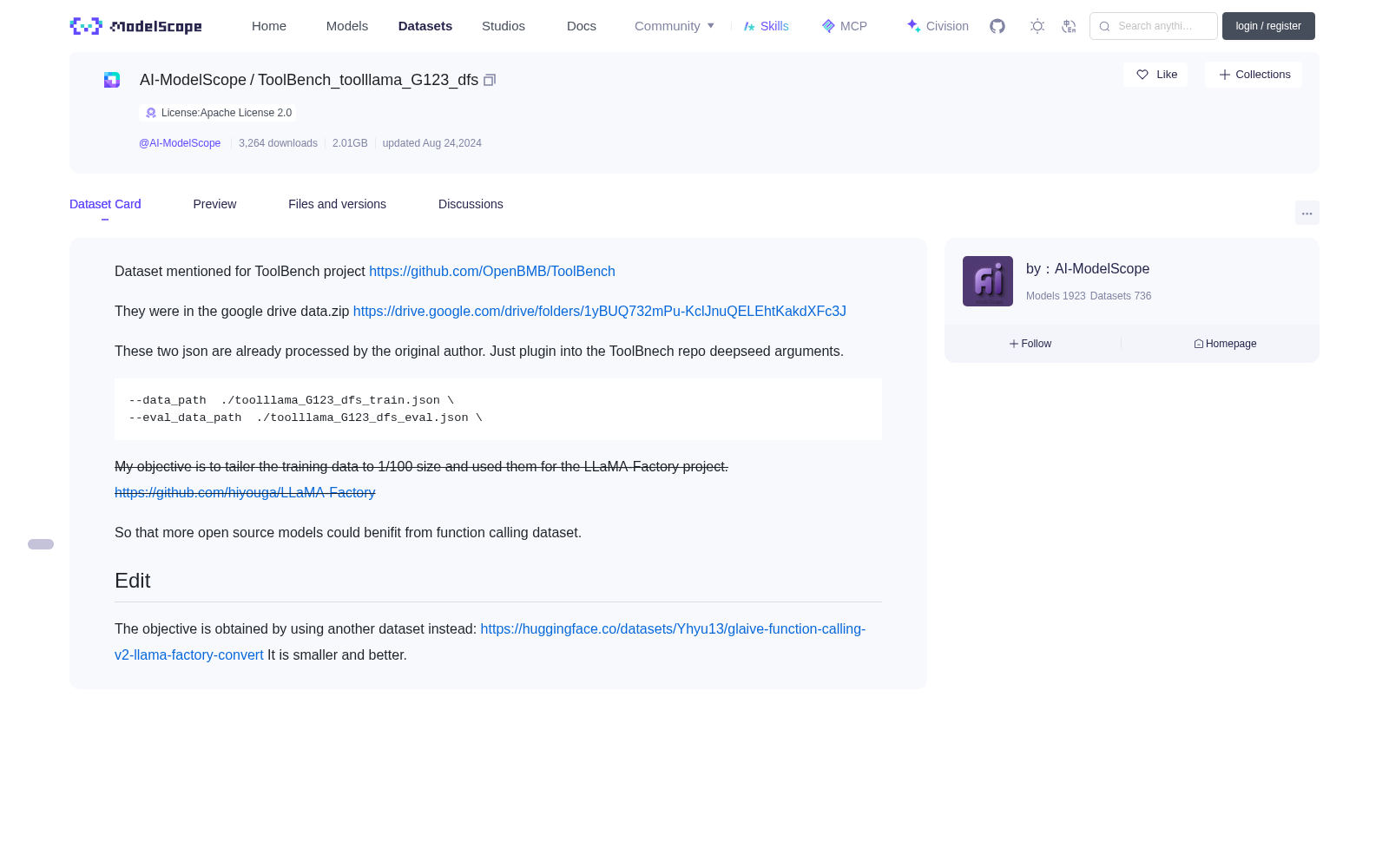Visit the organization Homepage button

1225,344
